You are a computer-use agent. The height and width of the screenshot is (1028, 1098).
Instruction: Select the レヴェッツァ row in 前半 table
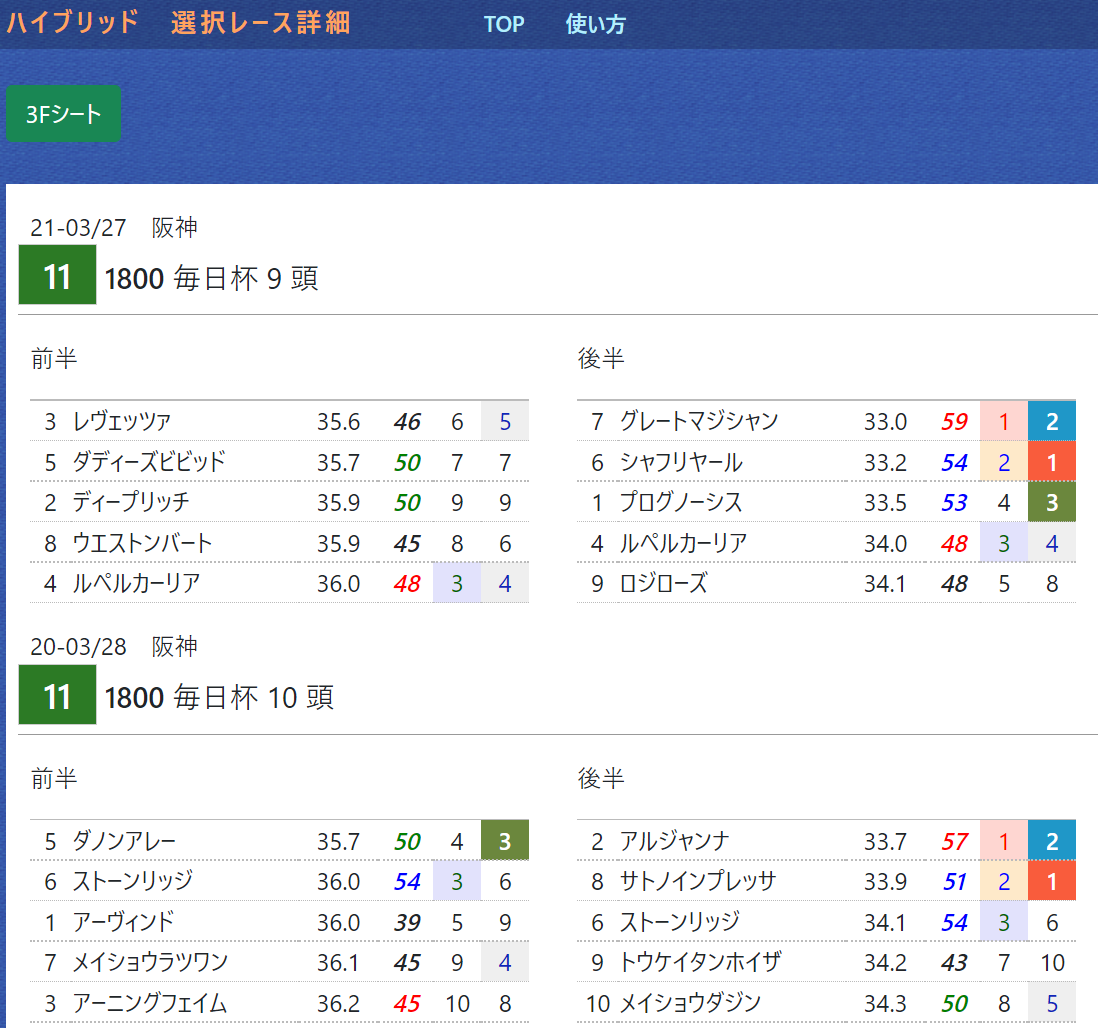279,422
